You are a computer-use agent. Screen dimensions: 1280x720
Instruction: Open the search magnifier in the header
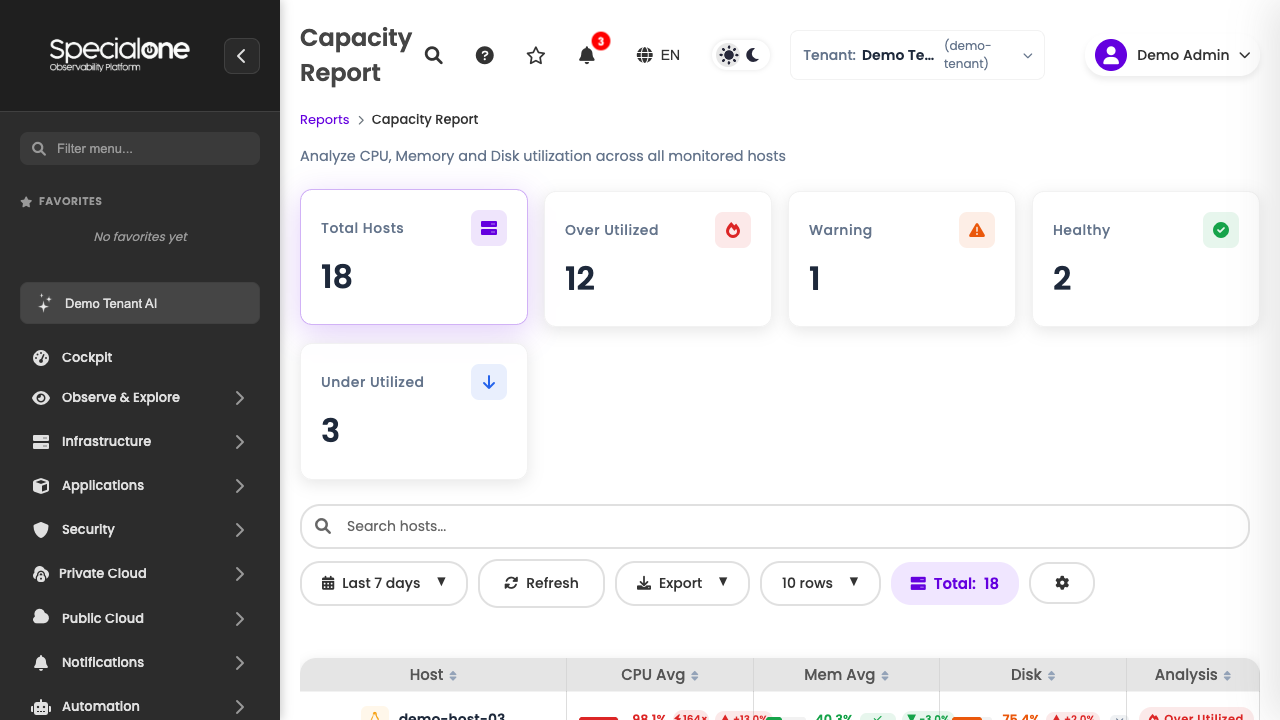[433, 55]
